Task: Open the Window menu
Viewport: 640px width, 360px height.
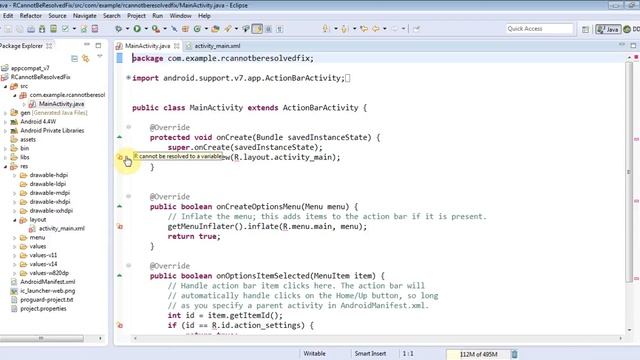Action: tap(180, 16)
